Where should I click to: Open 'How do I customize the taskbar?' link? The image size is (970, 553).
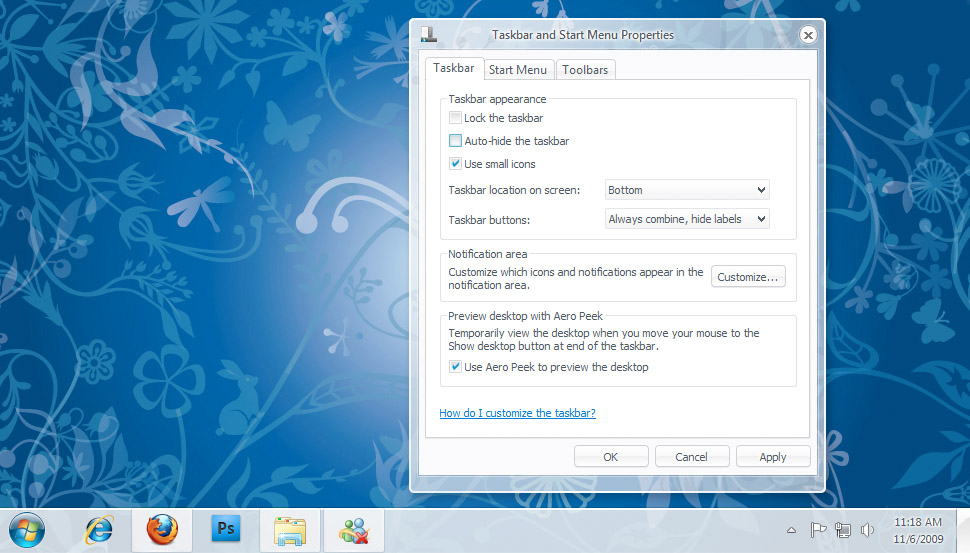[x=517, y=413]
